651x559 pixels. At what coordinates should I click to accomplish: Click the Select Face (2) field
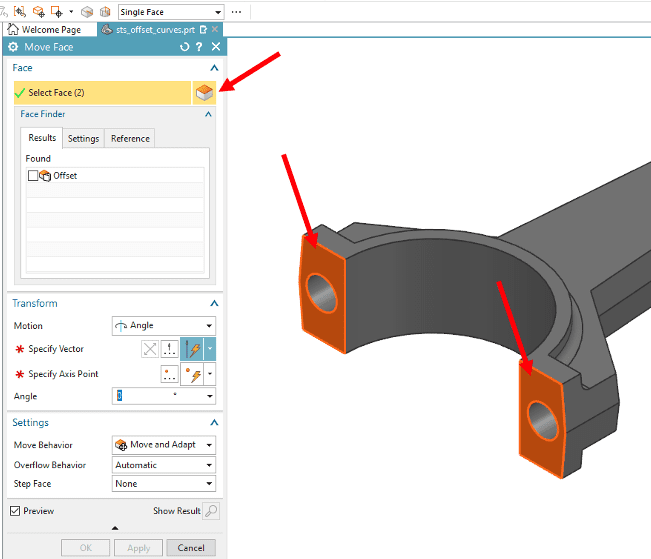[103, 93]
